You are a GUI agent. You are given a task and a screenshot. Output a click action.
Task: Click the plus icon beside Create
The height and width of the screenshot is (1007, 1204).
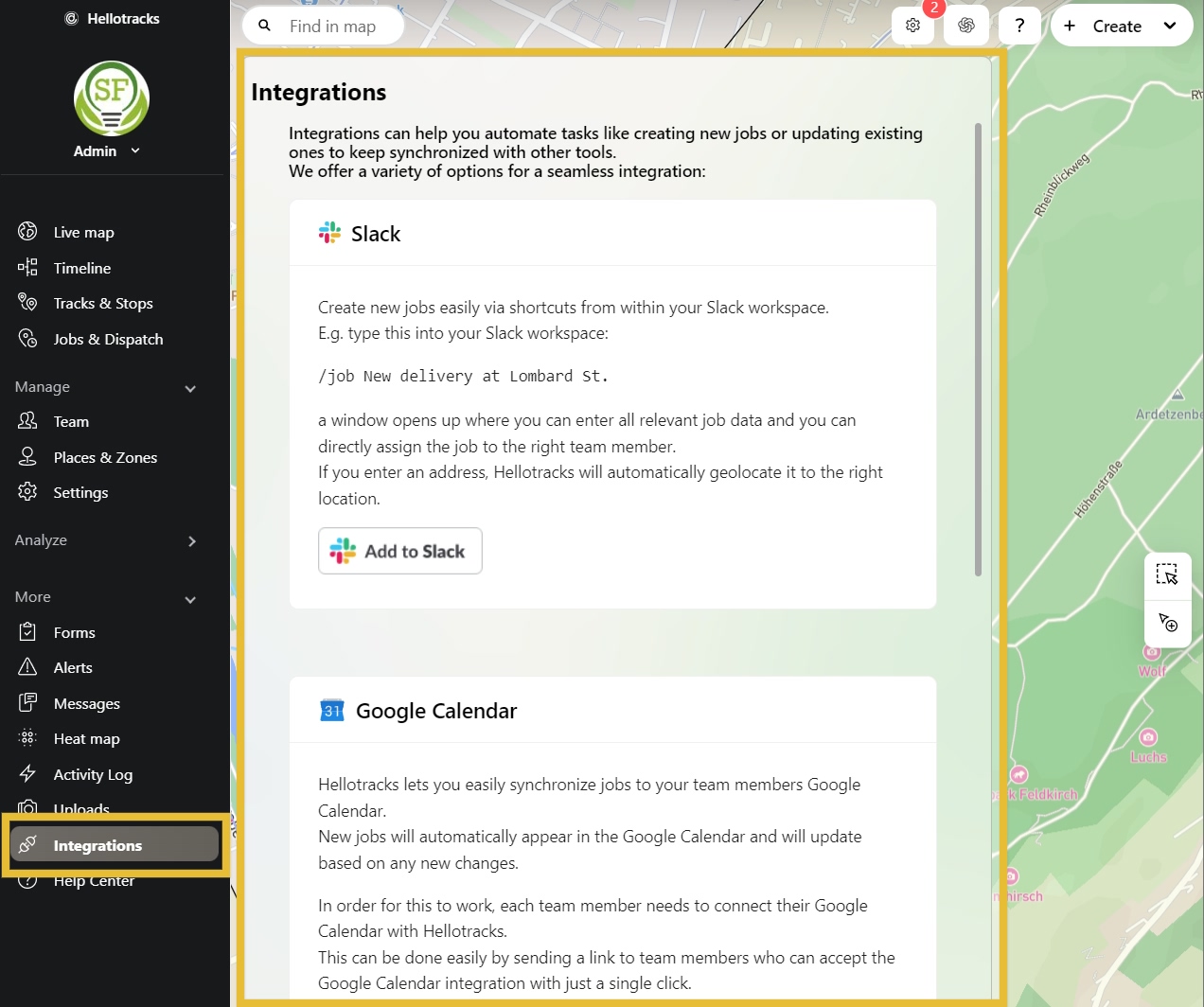pos(1070,26)
